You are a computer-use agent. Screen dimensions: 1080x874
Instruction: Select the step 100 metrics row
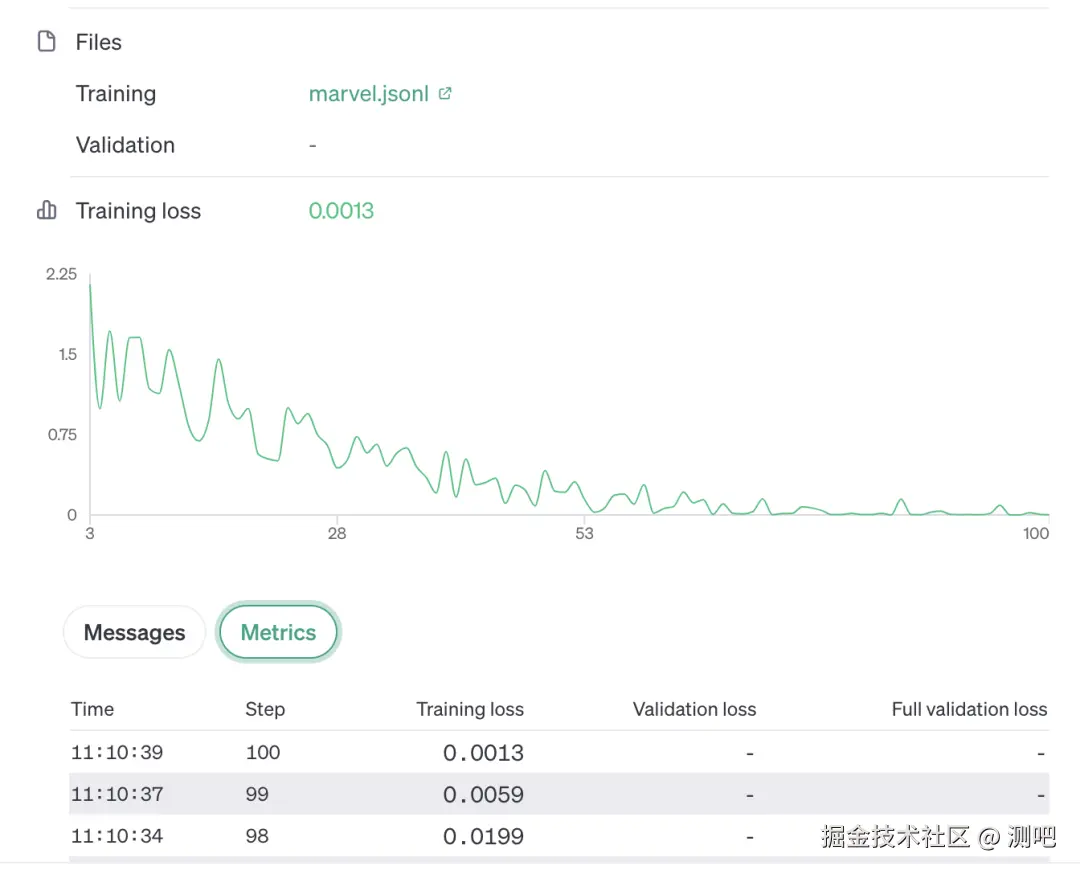point(558,753)
